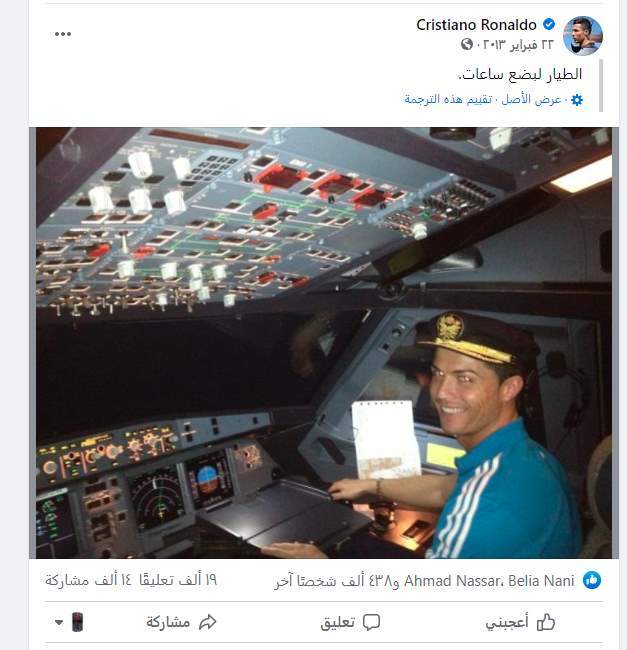This screenshot has height=650, width=627.
Task: Open translation settings gear icon
Action: [x=577, y=100]
